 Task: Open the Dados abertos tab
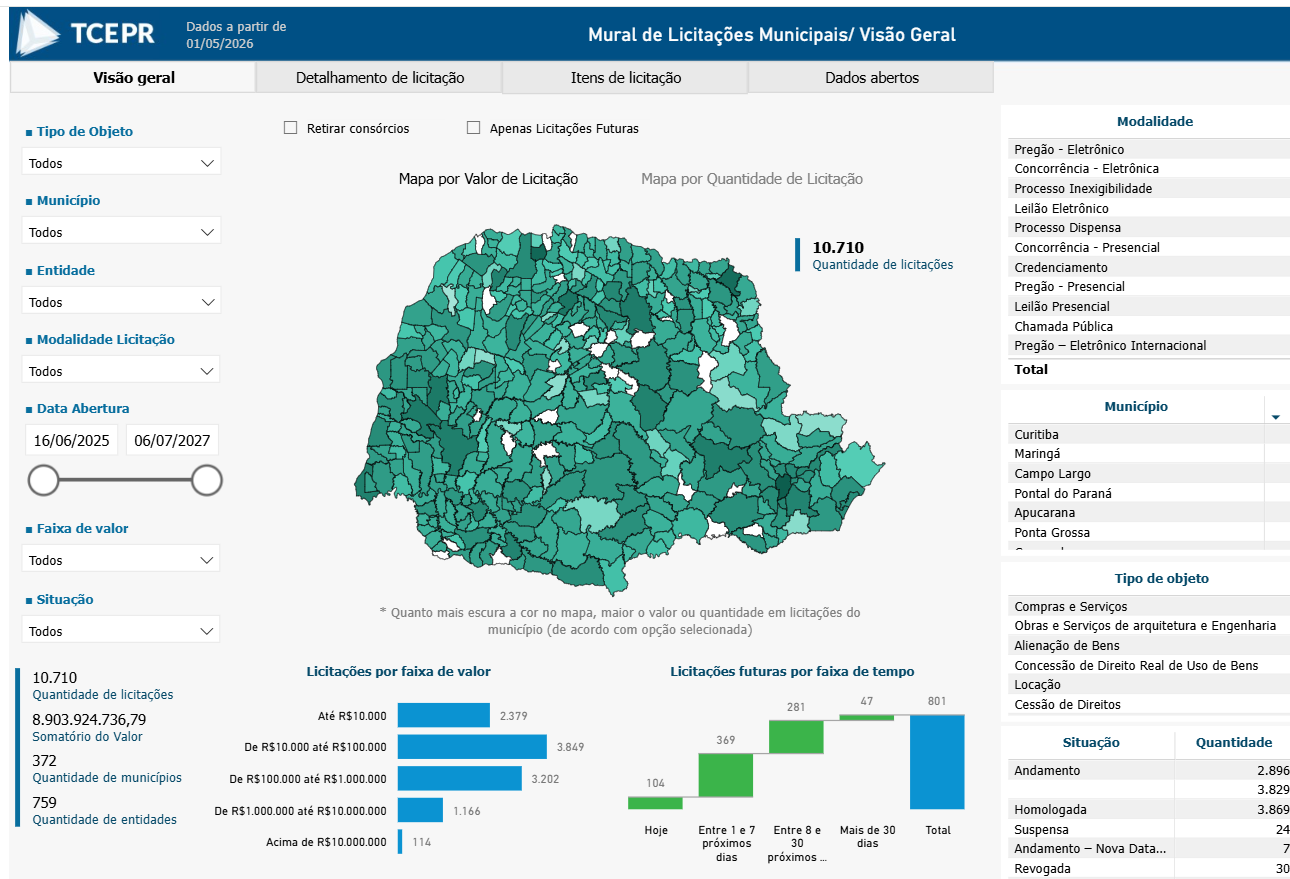[871, 77]
